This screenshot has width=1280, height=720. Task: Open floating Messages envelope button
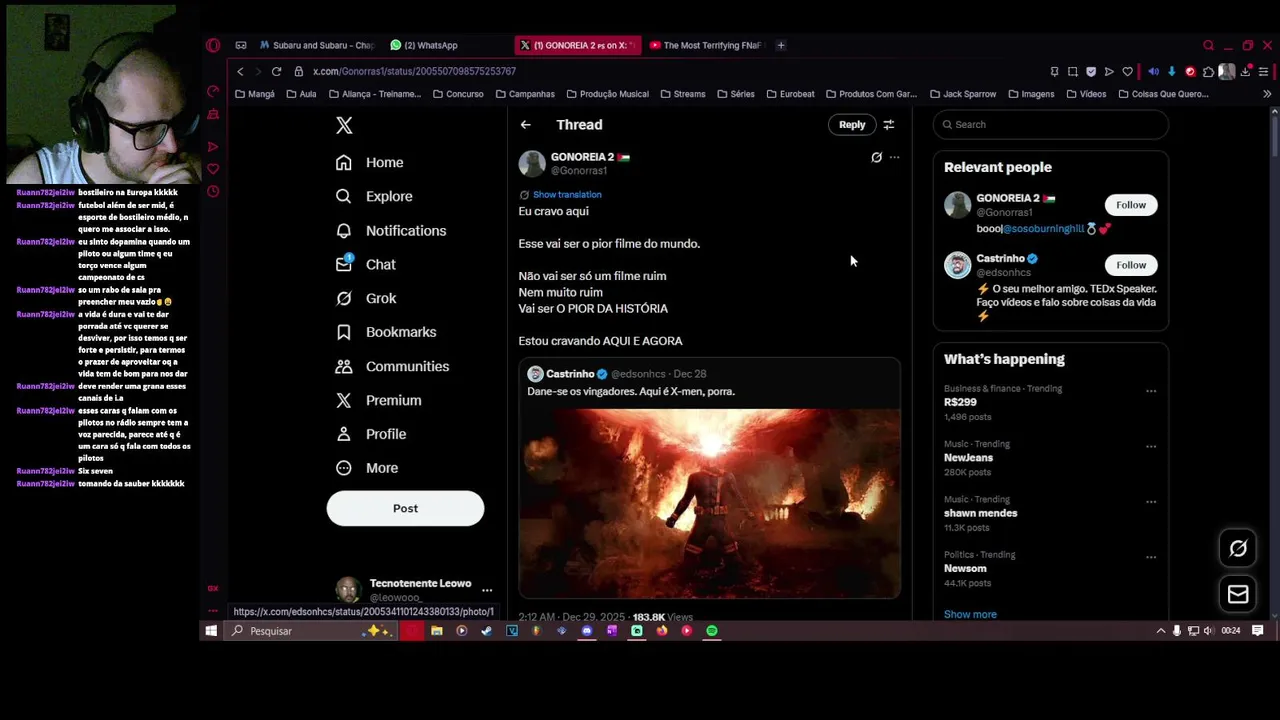1238,594
